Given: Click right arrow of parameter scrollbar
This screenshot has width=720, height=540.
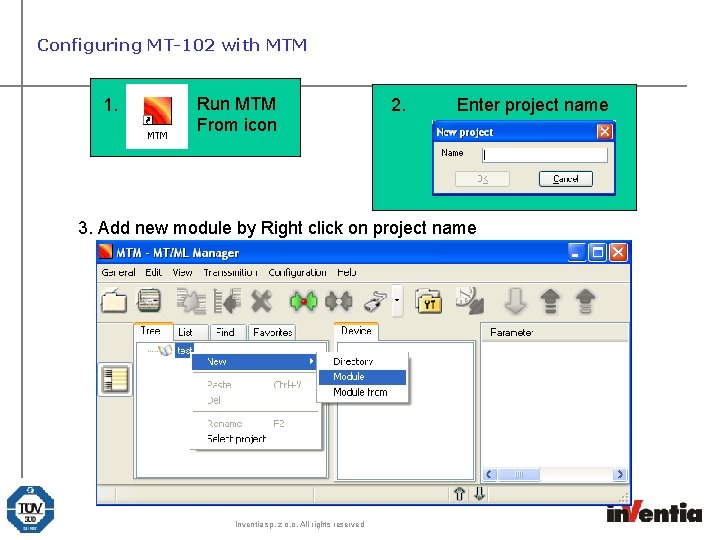Looking at the screenshot, I should coord(620,474).
